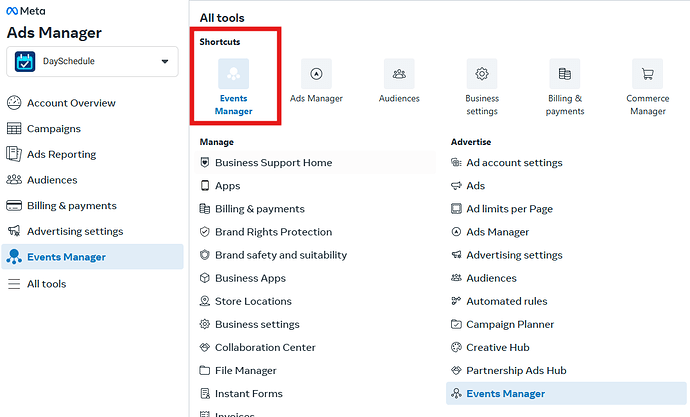Click the Commerce Manager cart shortcut icon
The height and width of the screenshot is (417, 690).
pos(647,74)
